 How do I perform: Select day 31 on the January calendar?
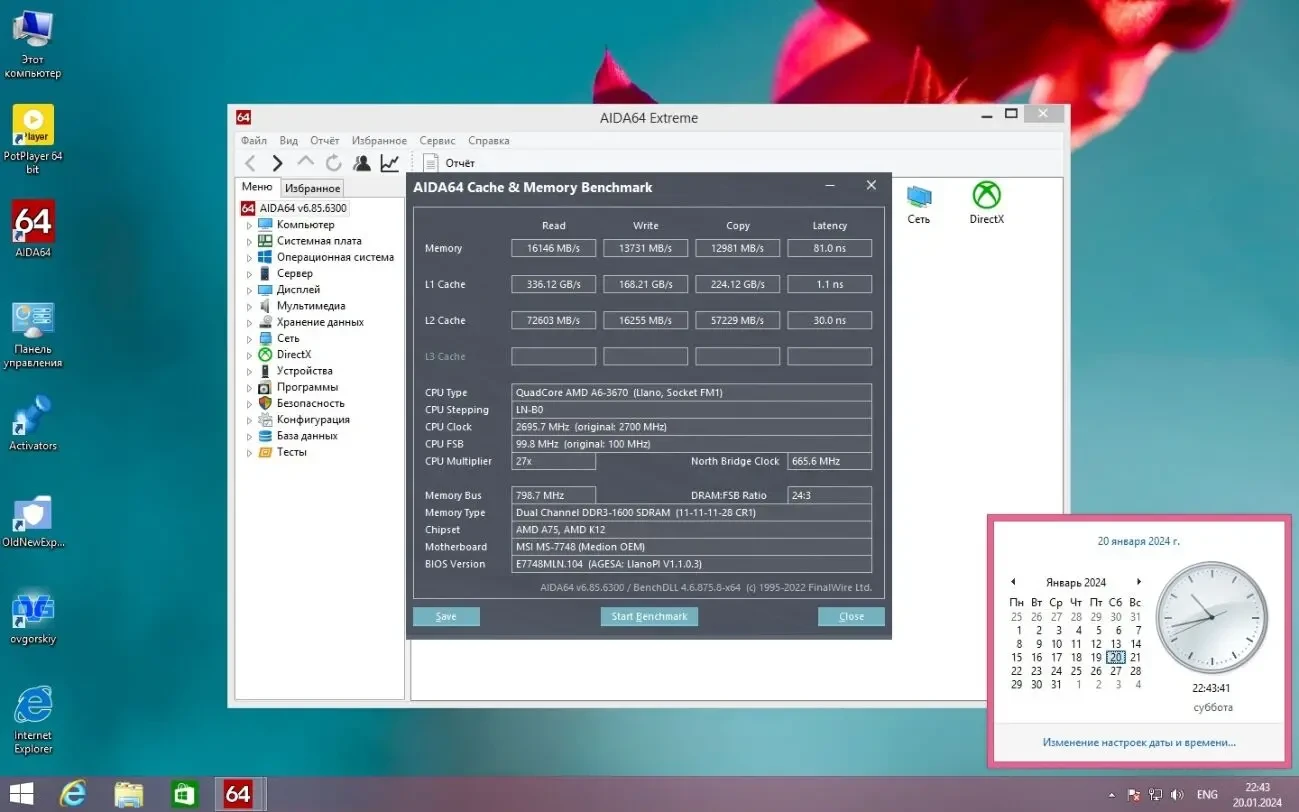point(1056,684)
